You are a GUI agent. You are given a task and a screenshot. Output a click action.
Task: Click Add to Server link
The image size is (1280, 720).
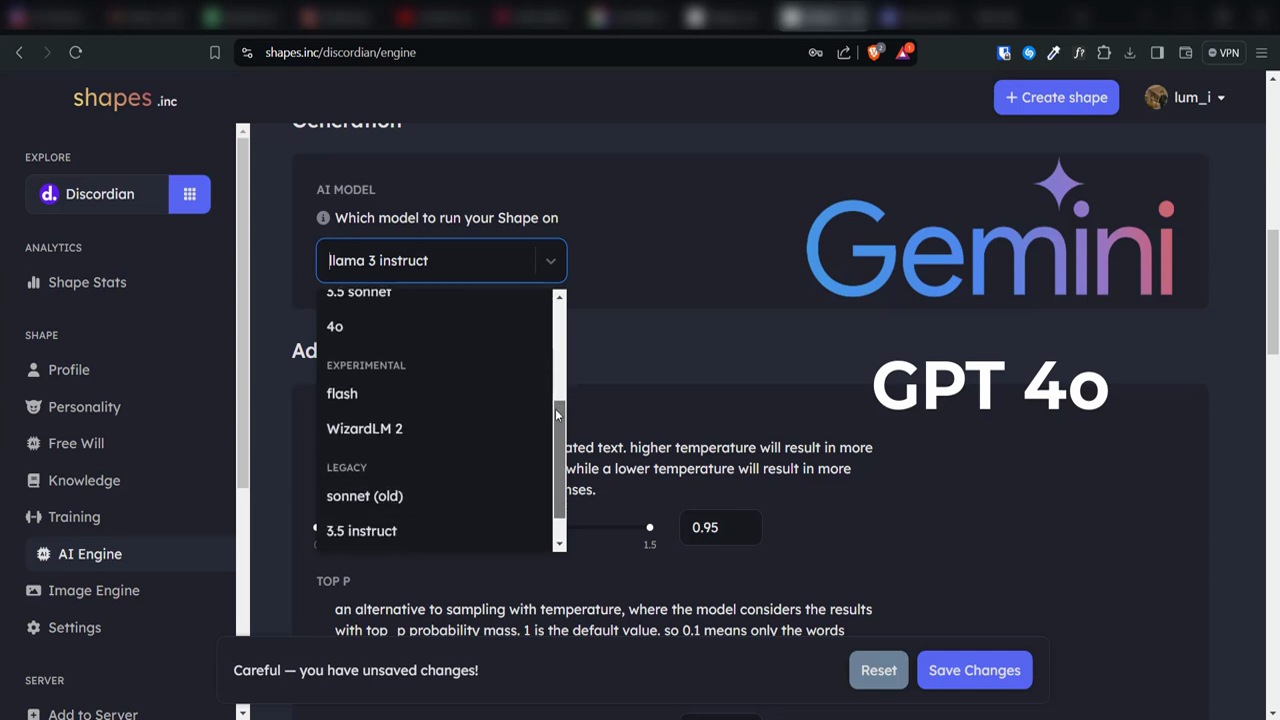[x=82, y=714]
